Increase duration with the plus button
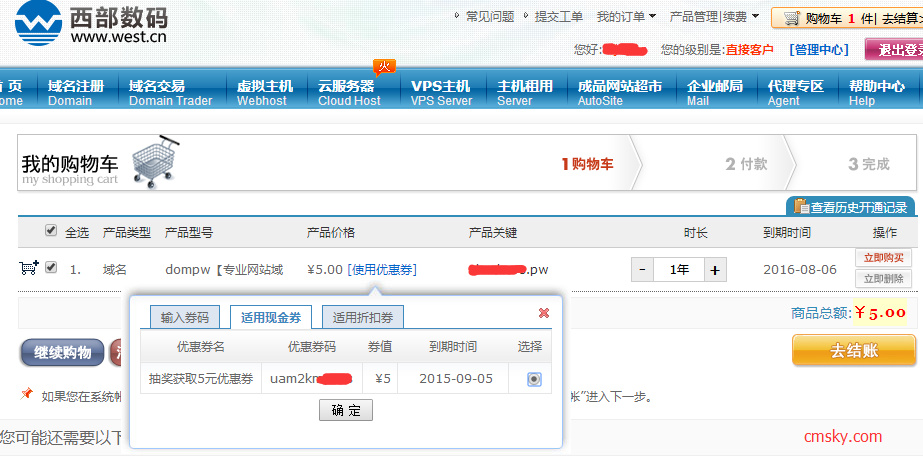 point(714,270)
